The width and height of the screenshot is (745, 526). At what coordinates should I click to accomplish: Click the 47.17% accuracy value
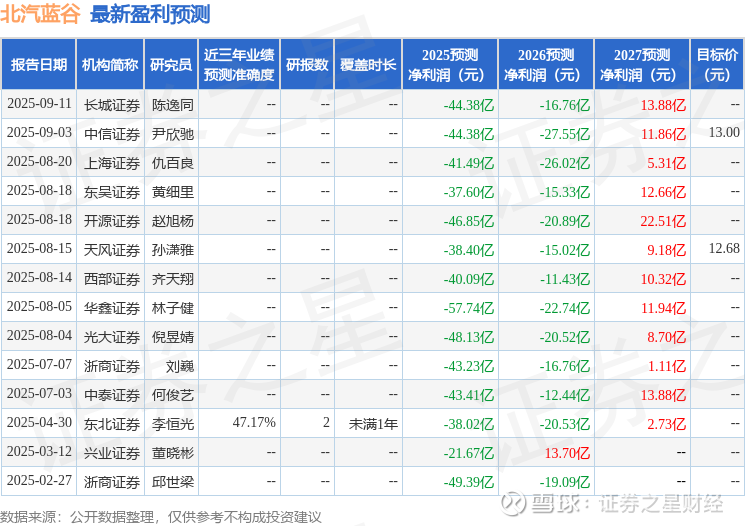(x=254, y=422)
